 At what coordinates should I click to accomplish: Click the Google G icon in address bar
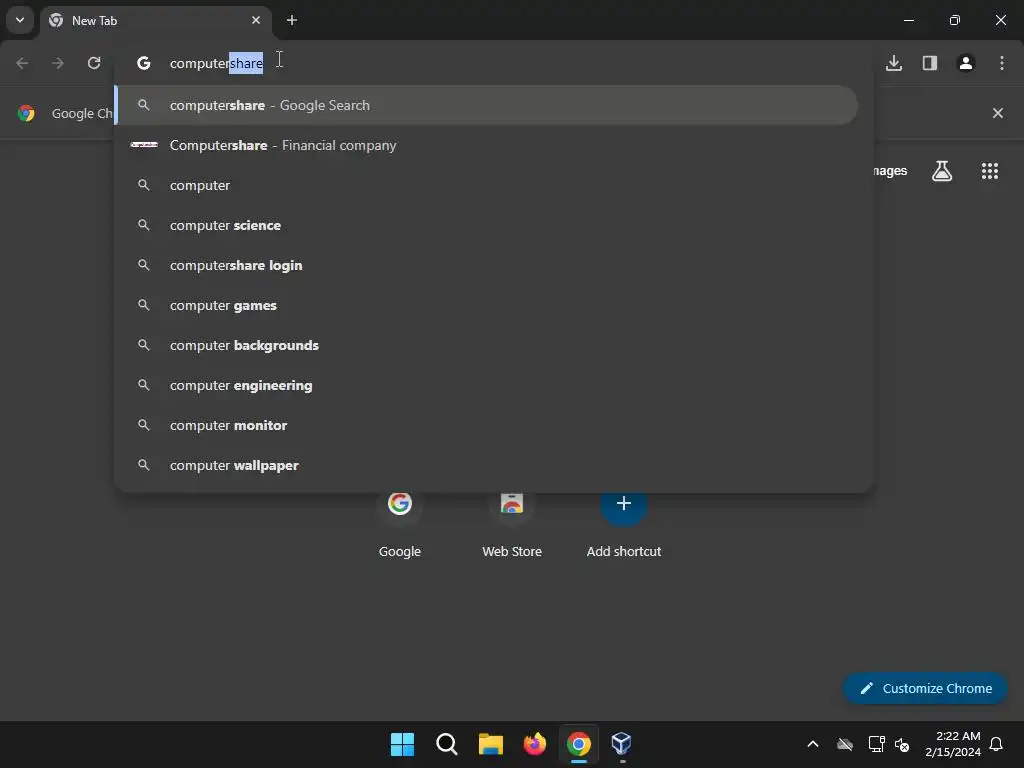144,63
